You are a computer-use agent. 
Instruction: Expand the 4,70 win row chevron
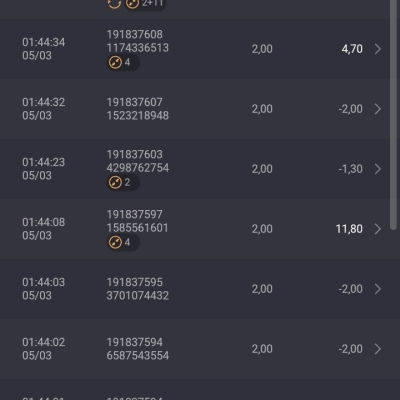(378, 49)
